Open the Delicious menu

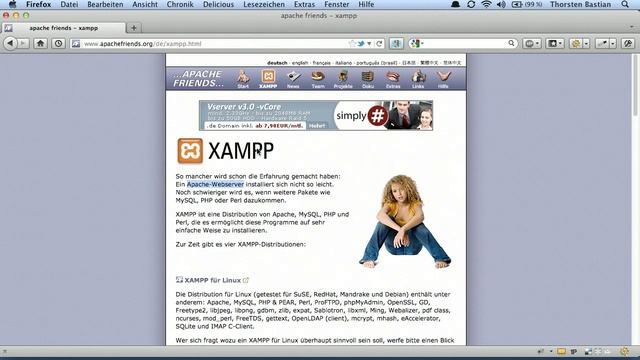218,4
